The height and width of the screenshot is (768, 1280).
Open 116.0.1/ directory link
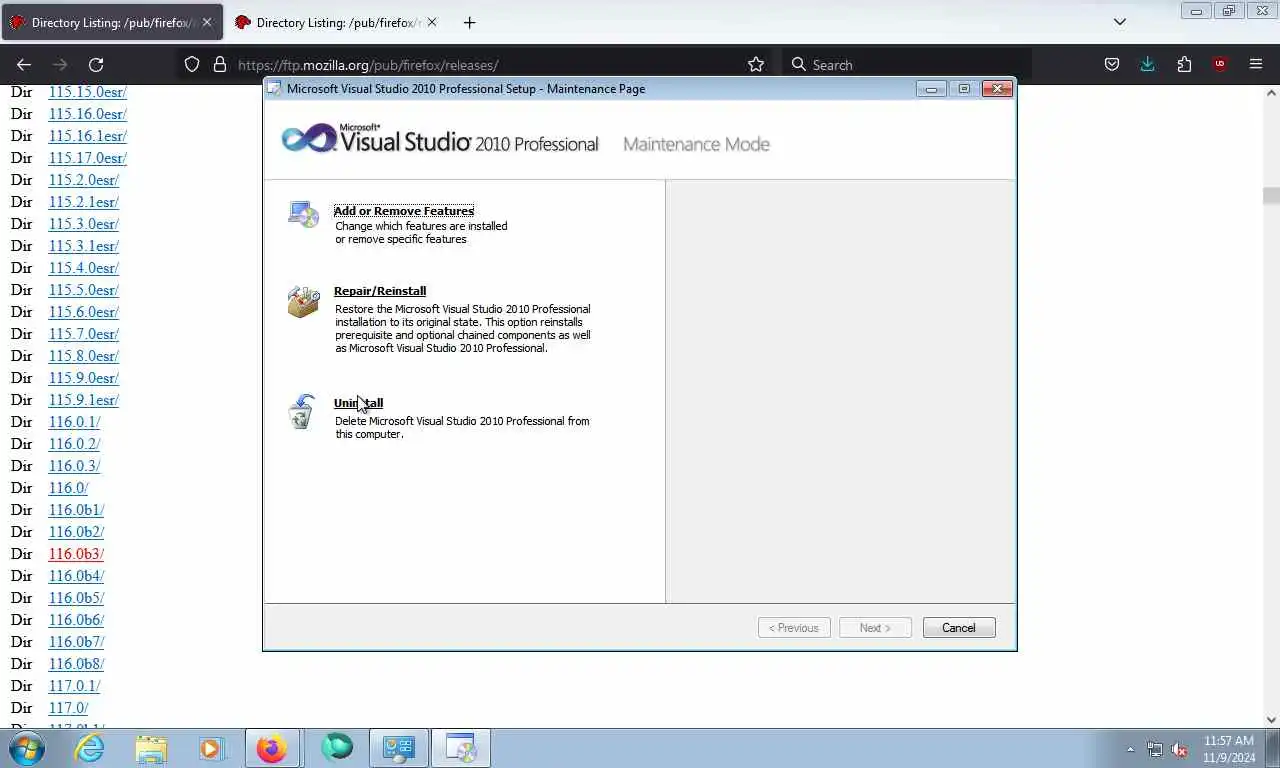coord(74,422)
